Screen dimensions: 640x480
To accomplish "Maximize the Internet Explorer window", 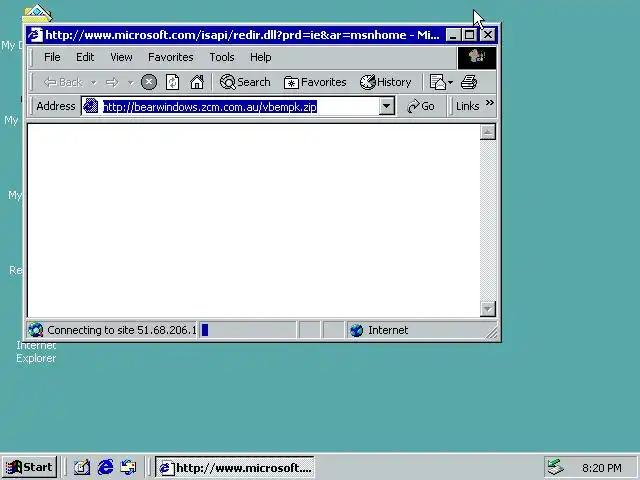I will click(469, 36).
